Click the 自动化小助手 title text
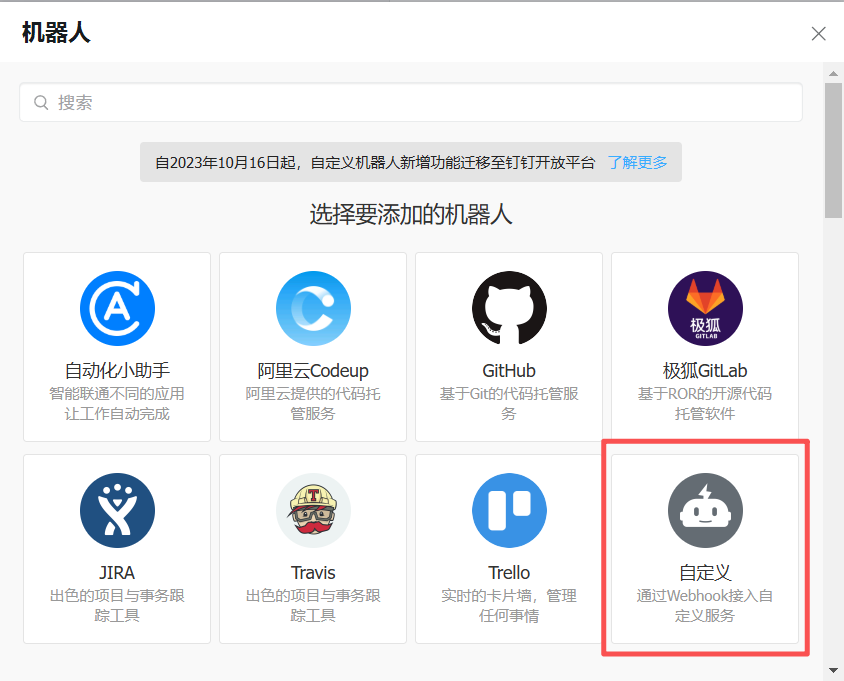Screen dimensions: 844x681 117,370
